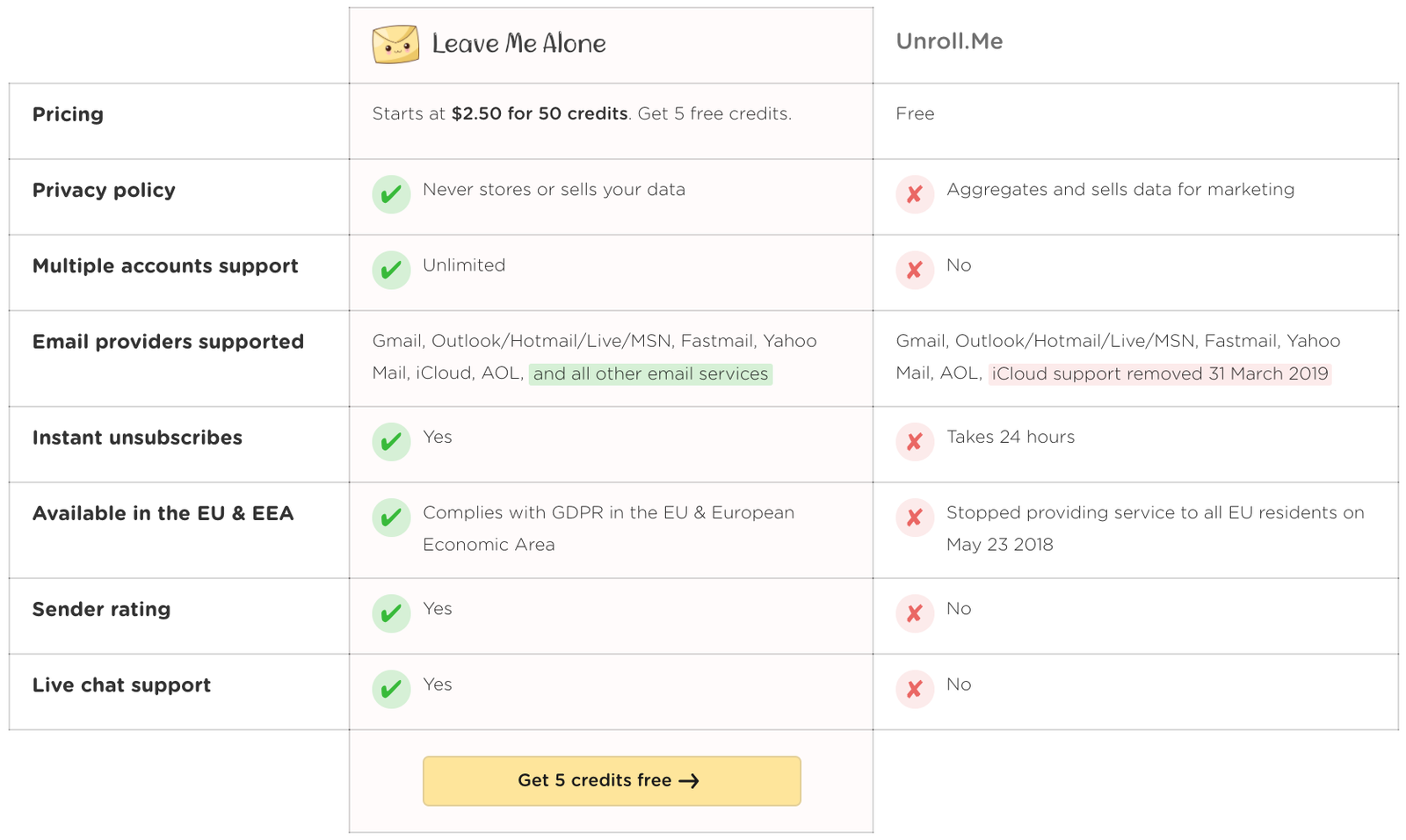Click the 'Free' pricing cell for Unroll.Me
Viewport: 1406px width, 840px height.
915,113
